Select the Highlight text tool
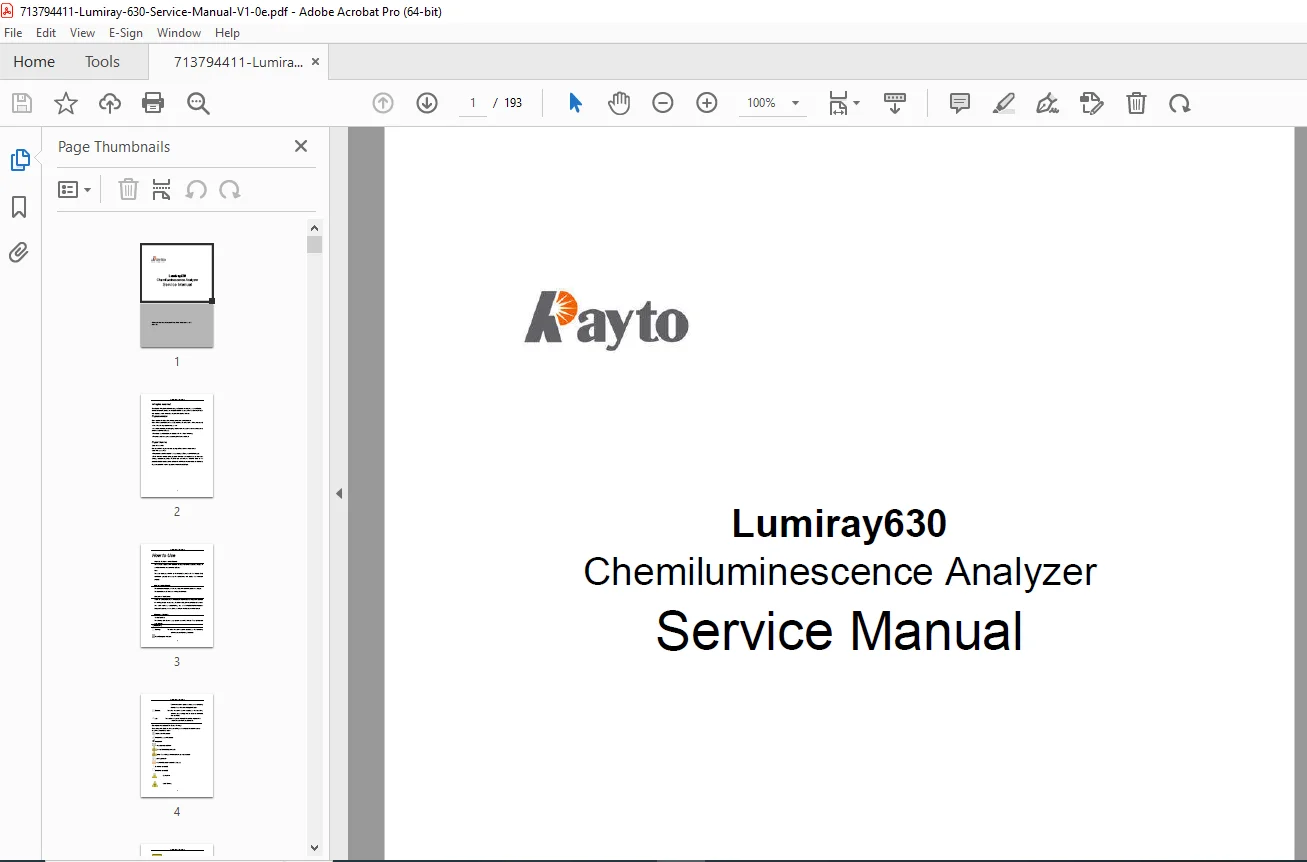The image size is (1307, 862). click(x=1004, y=103)
